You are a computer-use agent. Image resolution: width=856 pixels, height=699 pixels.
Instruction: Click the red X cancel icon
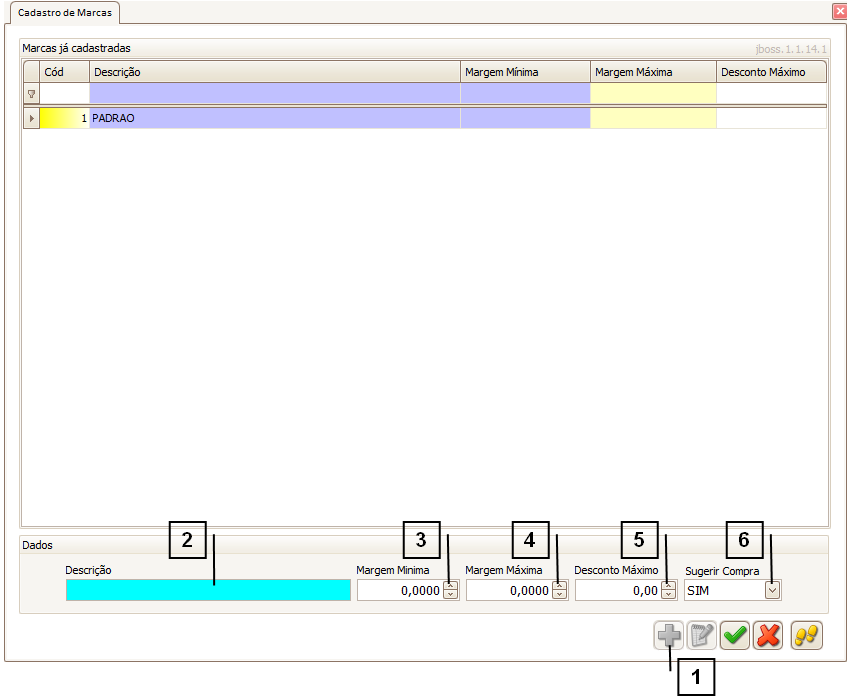(768, 635)
